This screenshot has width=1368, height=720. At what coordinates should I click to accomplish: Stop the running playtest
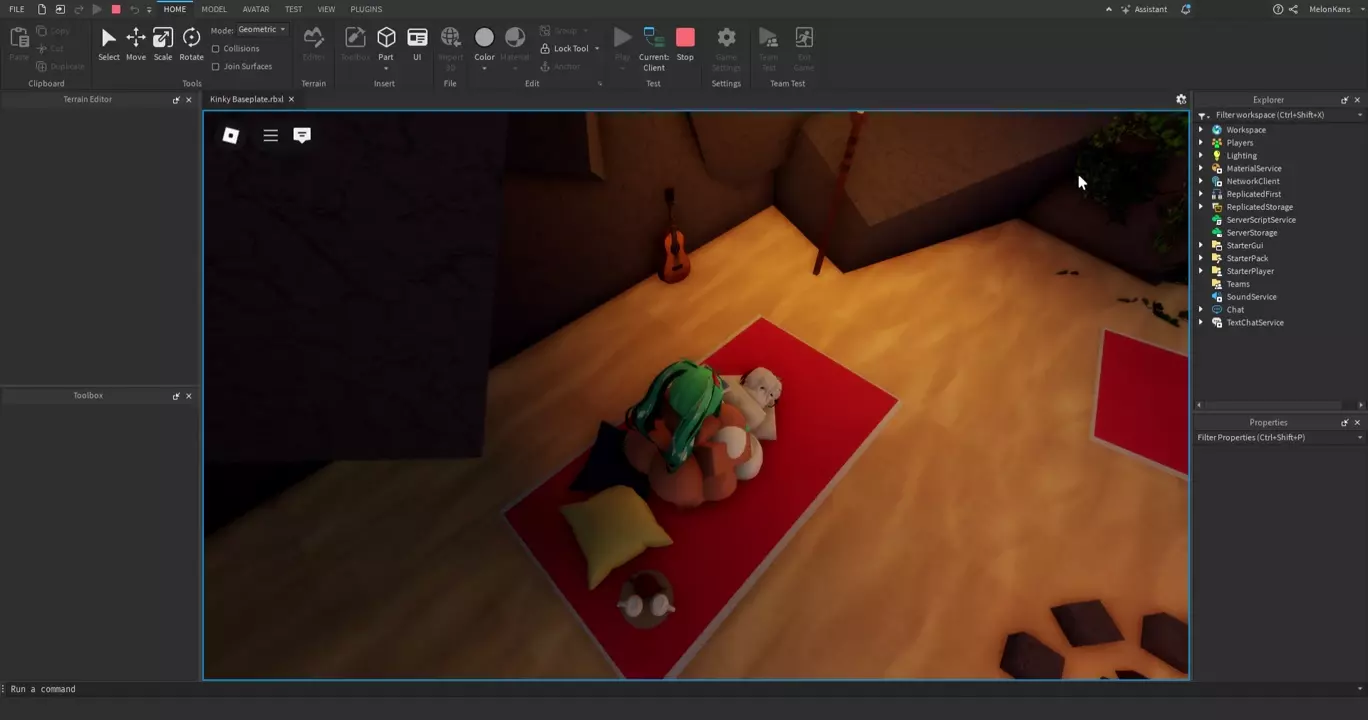685,43
